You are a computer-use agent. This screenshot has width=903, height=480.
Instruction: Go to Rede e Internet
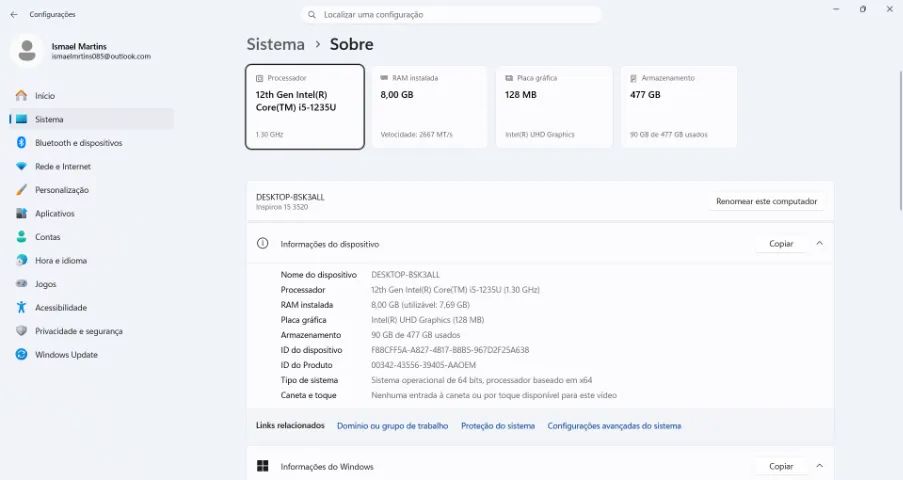(92, 167)
